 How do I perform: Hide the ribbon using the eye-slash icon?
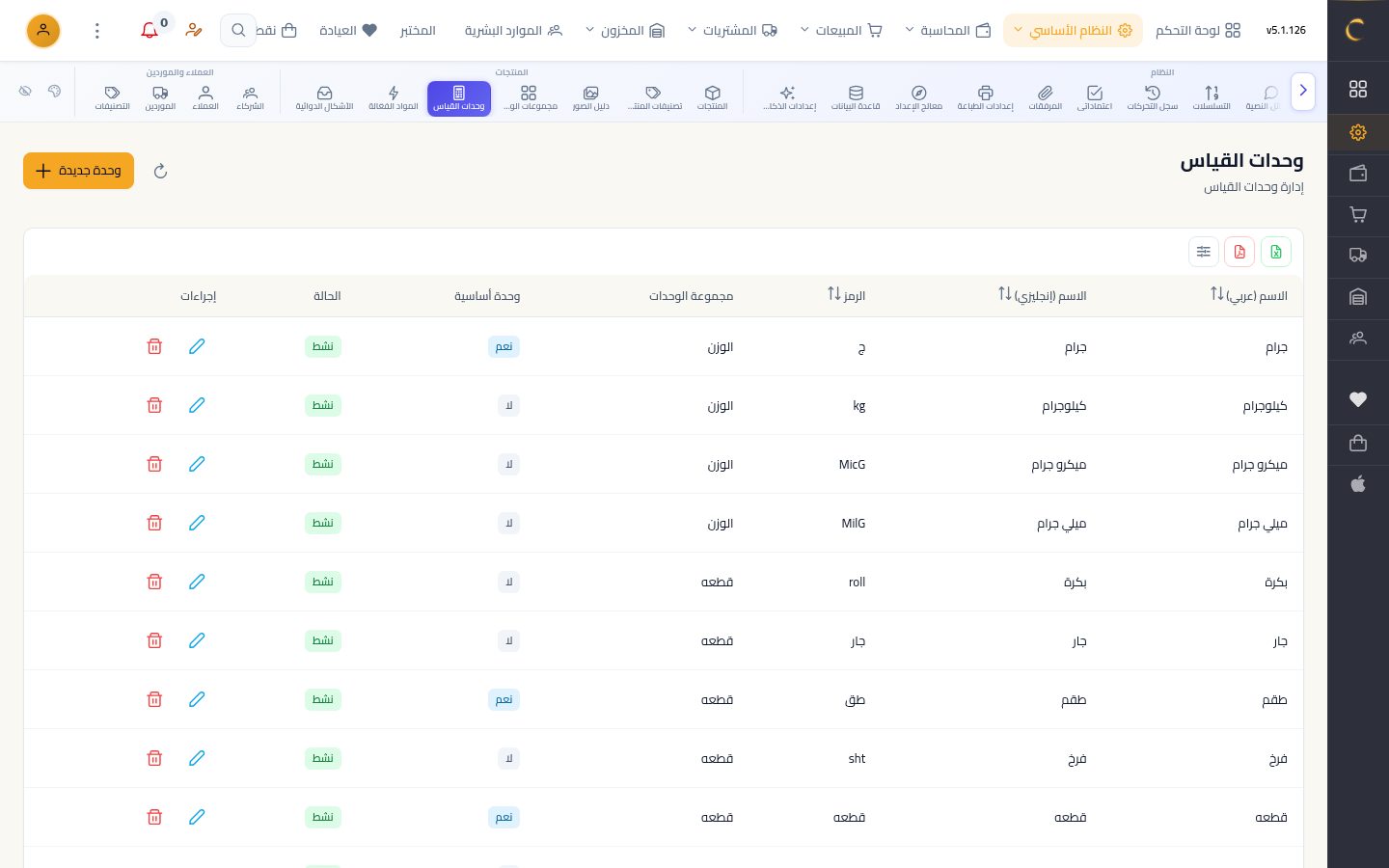point(25,91)
